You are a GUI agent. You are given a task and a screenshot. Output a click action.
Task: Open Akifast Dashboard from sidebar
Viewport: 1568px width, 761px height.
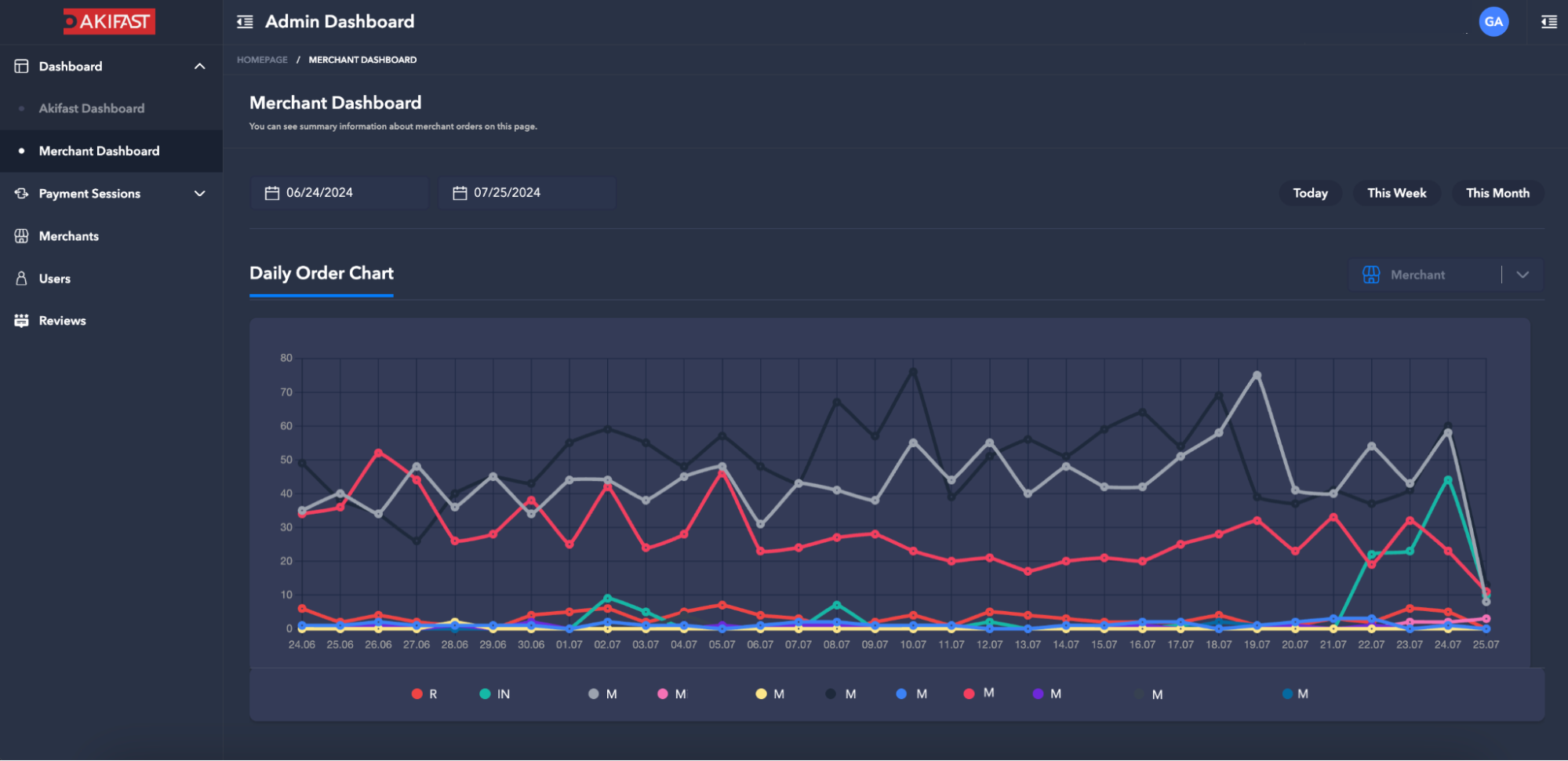tap(92, 109)
